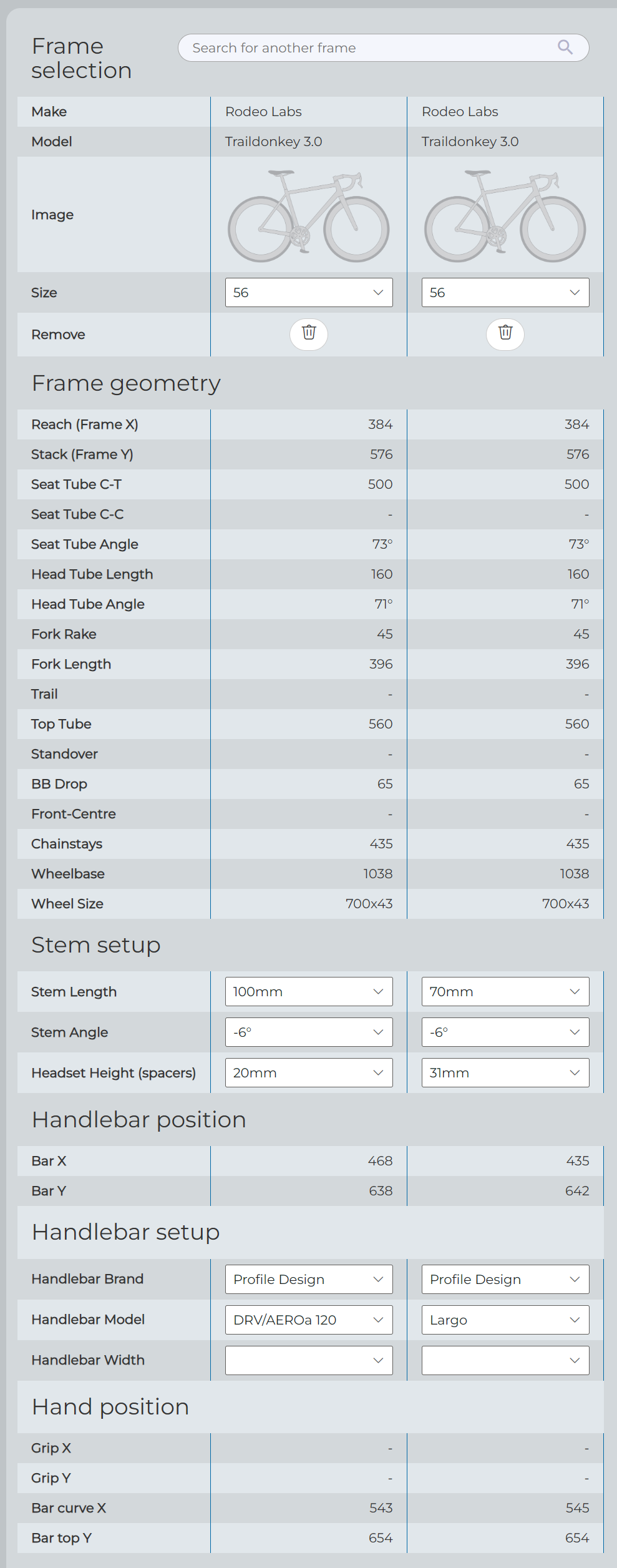Click Bar X value 468
617x1568 pixels.
(x=381, y=1161)
